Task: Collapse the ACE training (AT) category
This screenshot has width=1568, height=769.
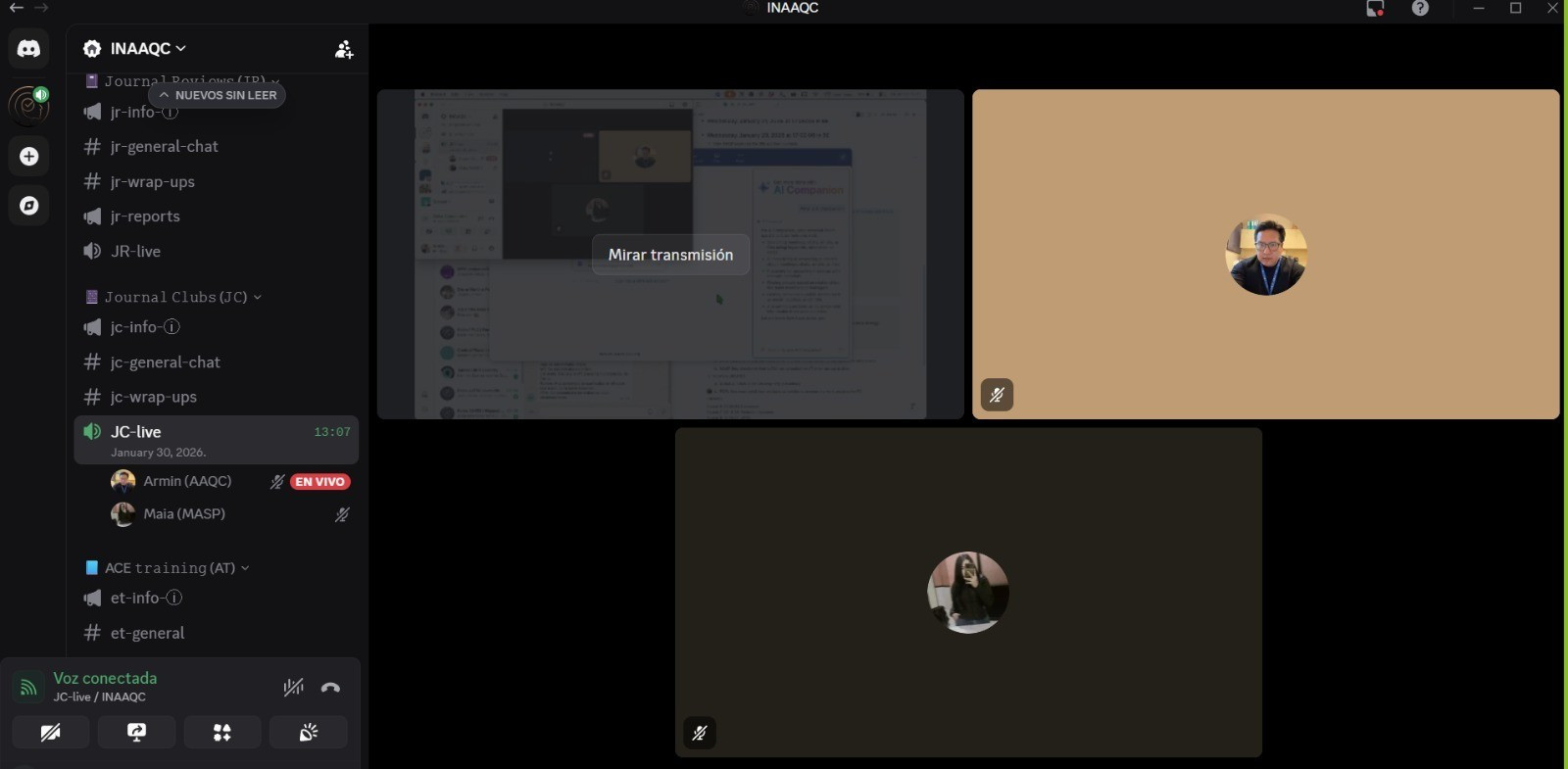Action: point(171,568)
